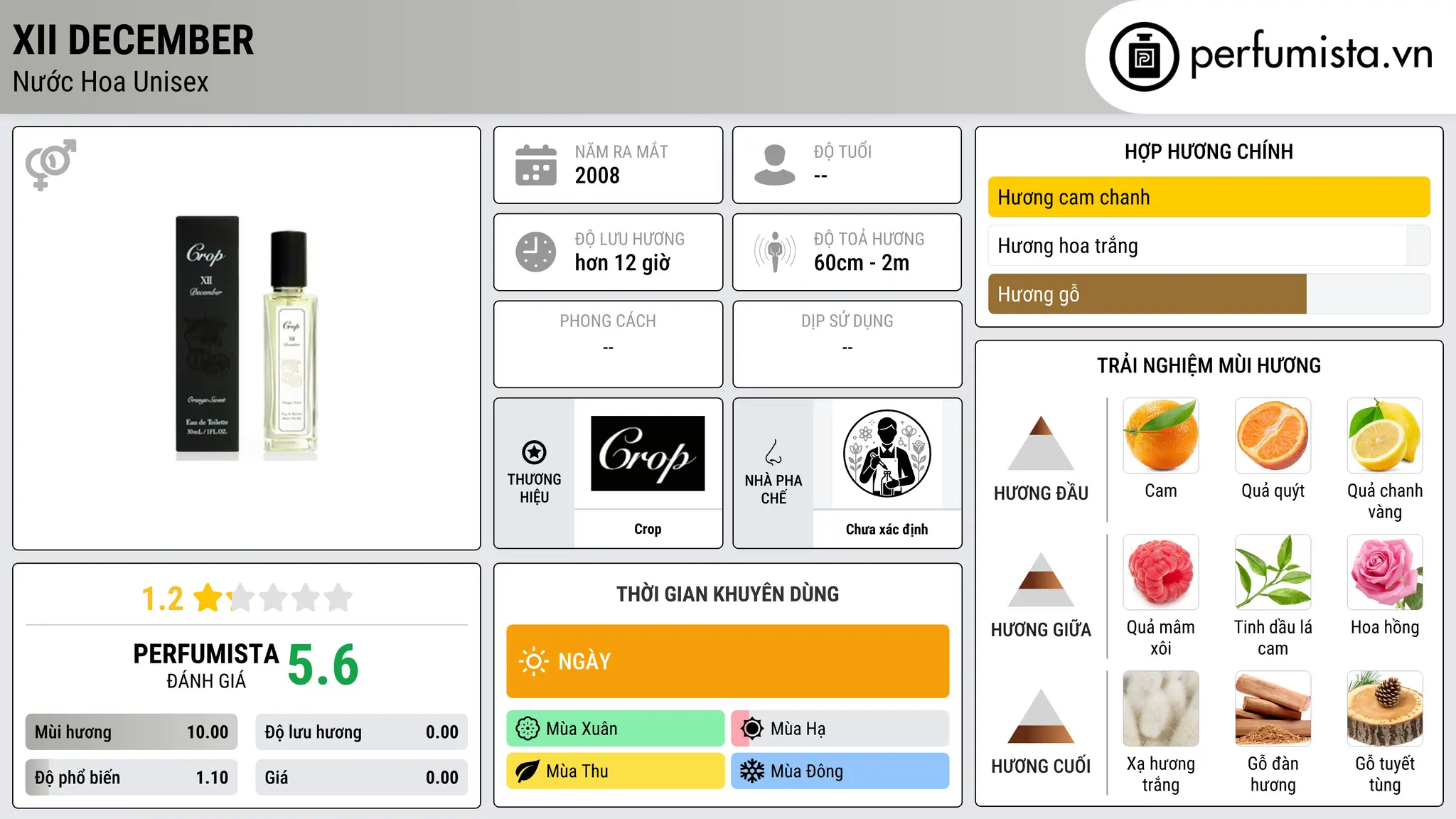The width and height of the screenshot is (1456, 819).
Task: Click the 60cm - 2m sillage value
Action: tap(862, 263)
